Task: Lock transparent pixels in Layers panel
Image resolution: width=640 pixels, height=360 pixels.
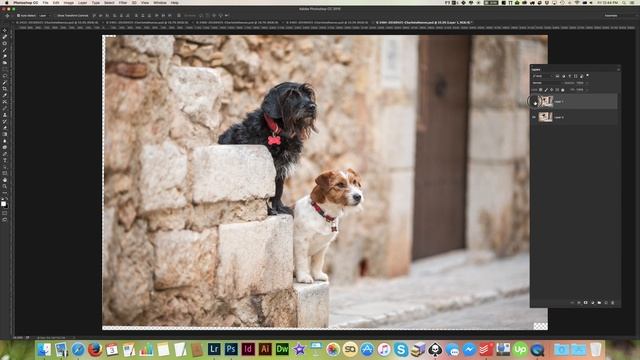Action: pyautogui.click(x=540, y=90)
